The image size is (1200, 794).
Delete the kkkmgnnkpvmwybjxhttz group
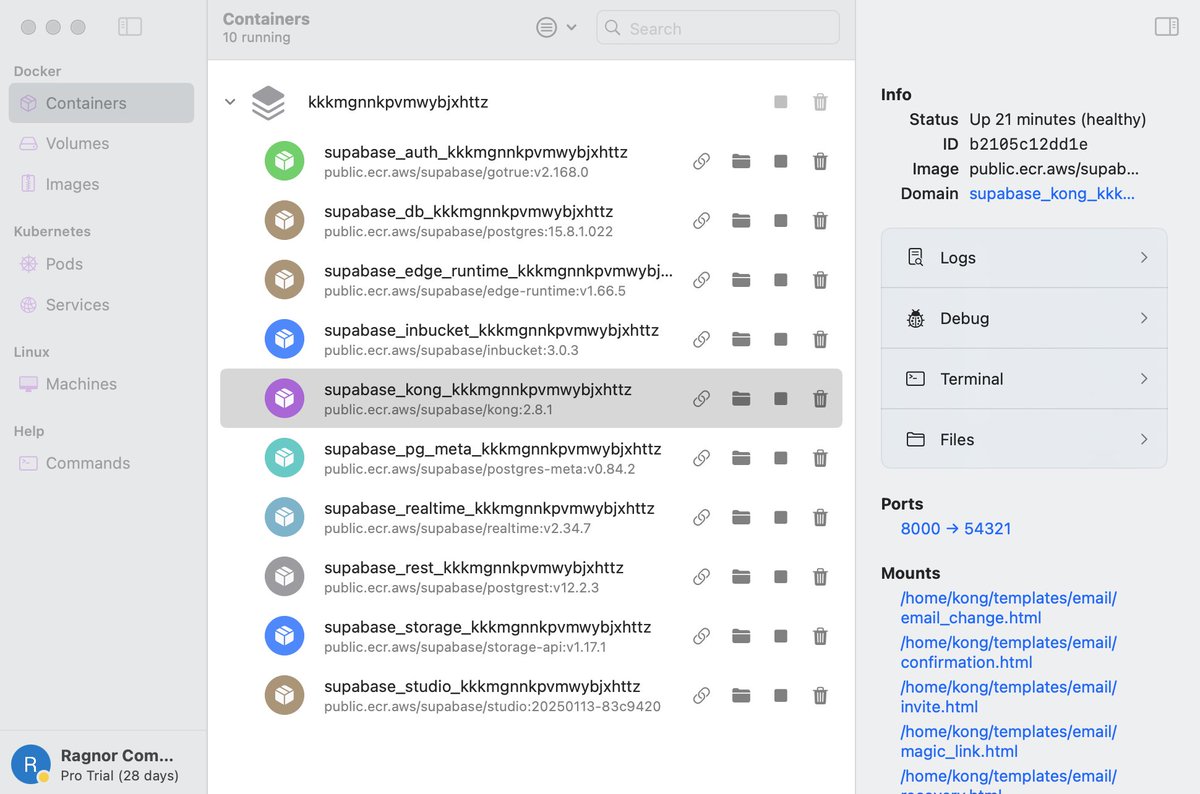pos(820,102)
